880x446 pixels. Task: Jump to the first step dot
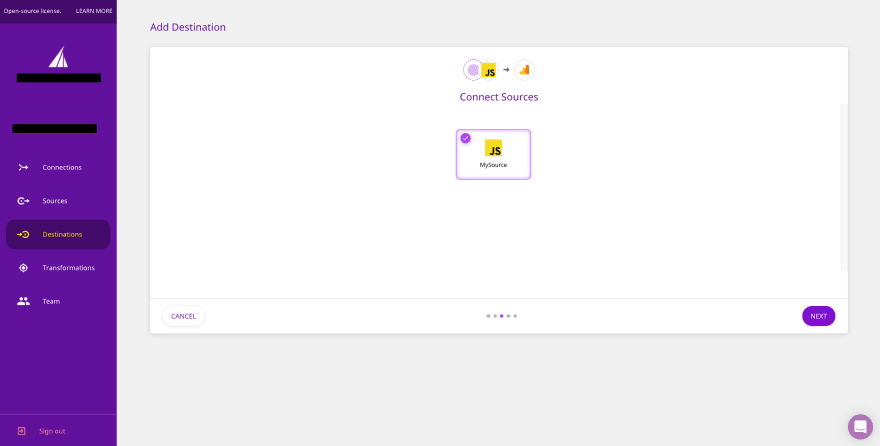[488, 316]
